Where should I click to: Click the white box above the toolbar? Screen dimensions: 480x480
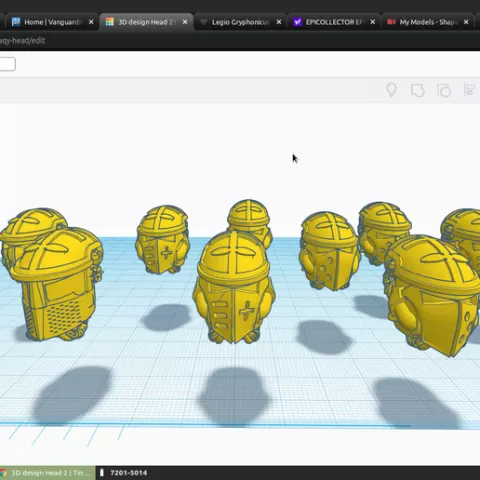click(x=7, y=64)
